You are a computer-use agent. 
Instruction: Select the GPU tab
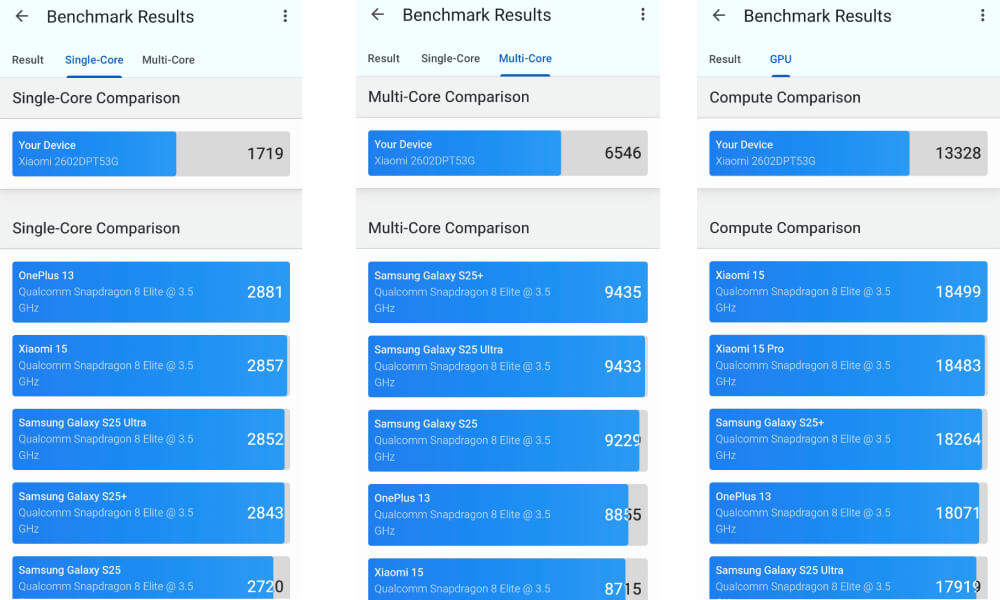781,59
